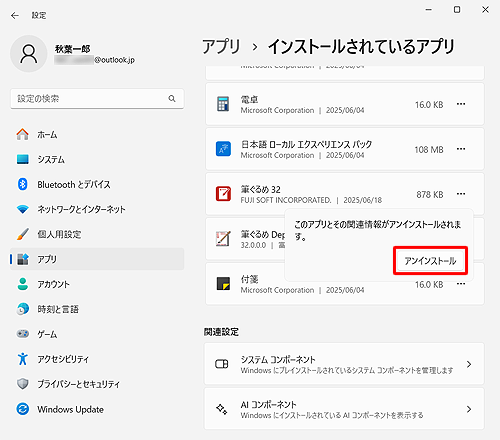This screenshot has height=440, width=500.
Task: Click the search magnifier icon in settings search
Action: click(x=172, y=99)
